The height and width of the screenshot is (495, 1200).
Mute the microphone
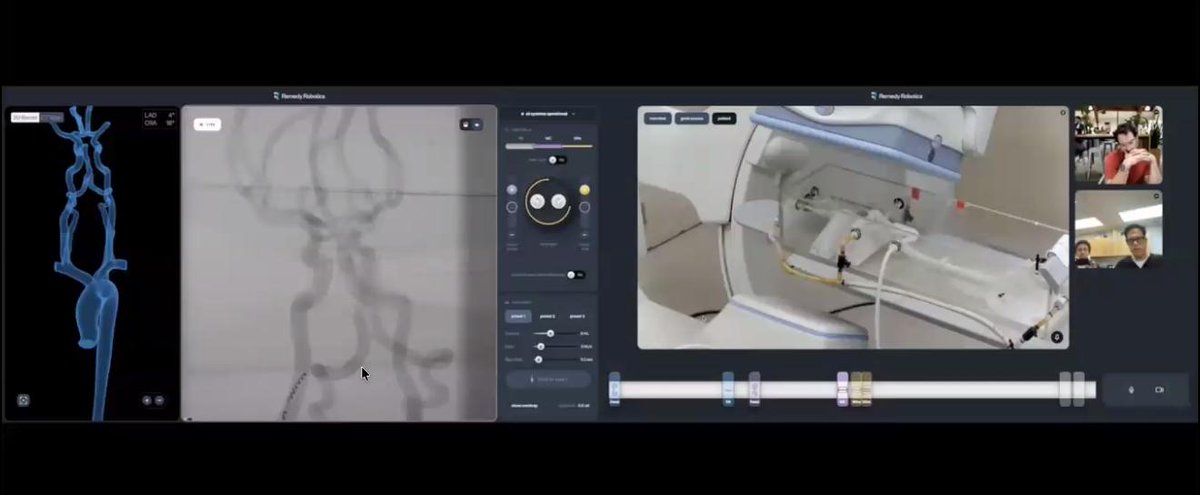click(x=1131, y=389)
